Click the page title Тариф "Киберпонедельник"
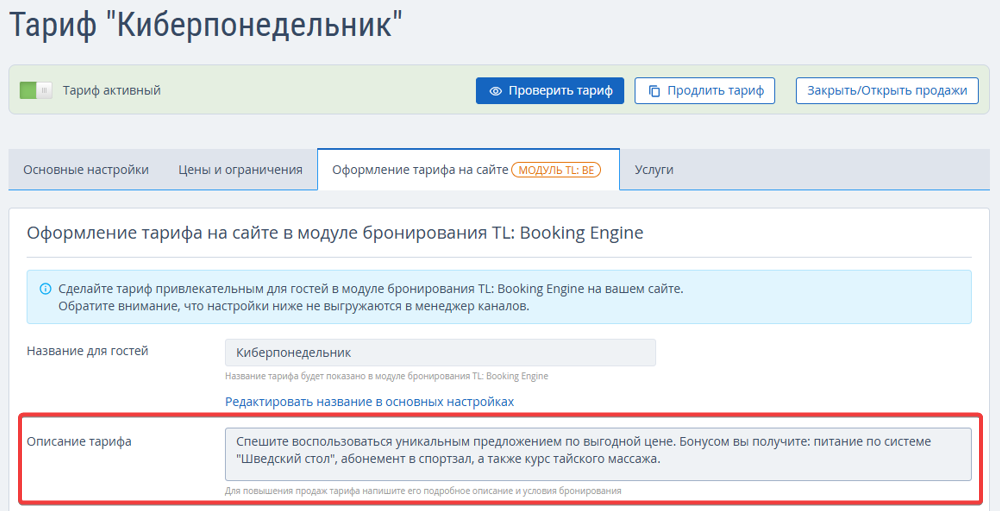The height and width of the screenshot is (511, 1000). point(212,25)
